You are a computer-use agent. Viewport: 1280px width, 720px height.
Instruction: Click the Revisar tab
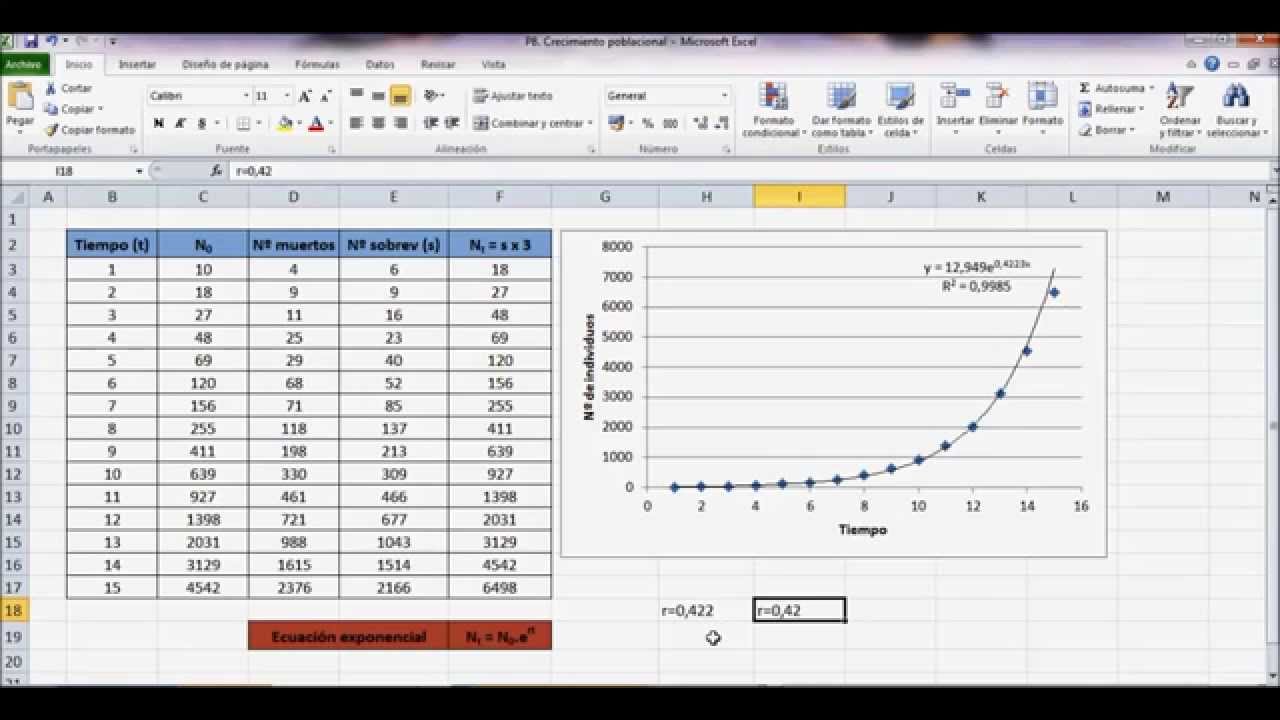pyautogui.click(x=438, y=64)
